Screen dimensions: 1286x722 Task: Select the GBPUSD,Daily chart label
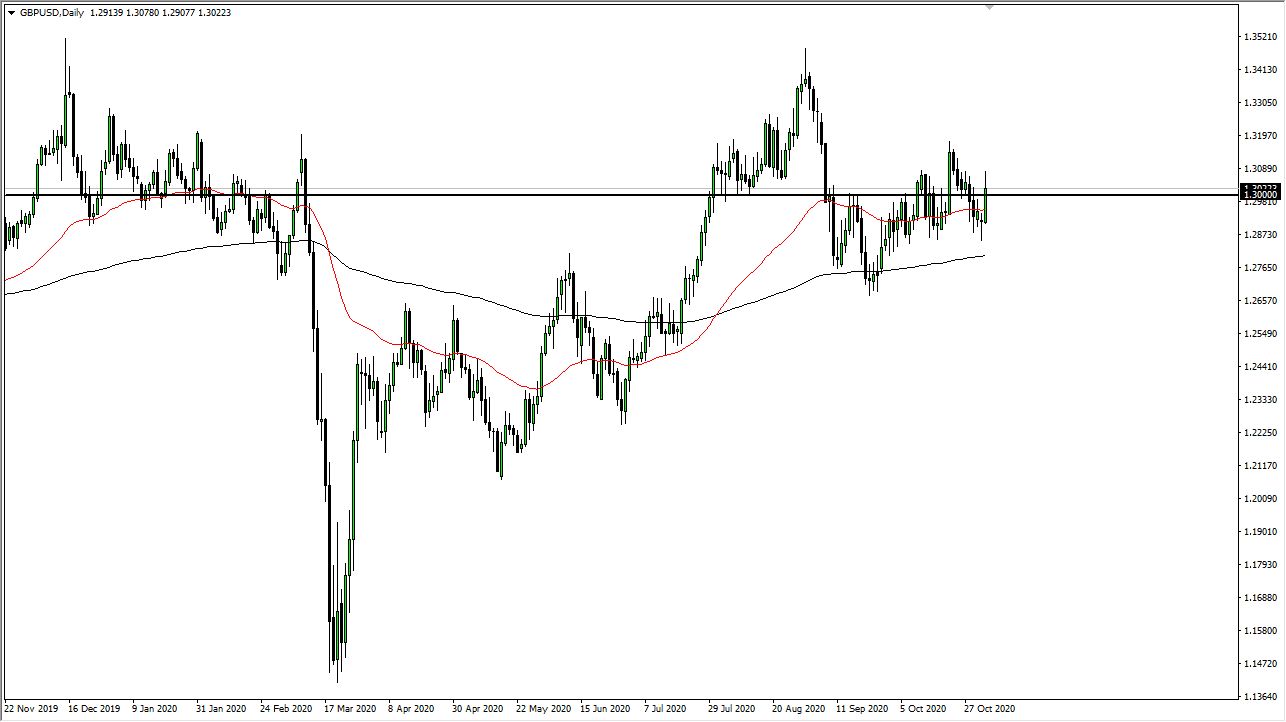[52, 14]
